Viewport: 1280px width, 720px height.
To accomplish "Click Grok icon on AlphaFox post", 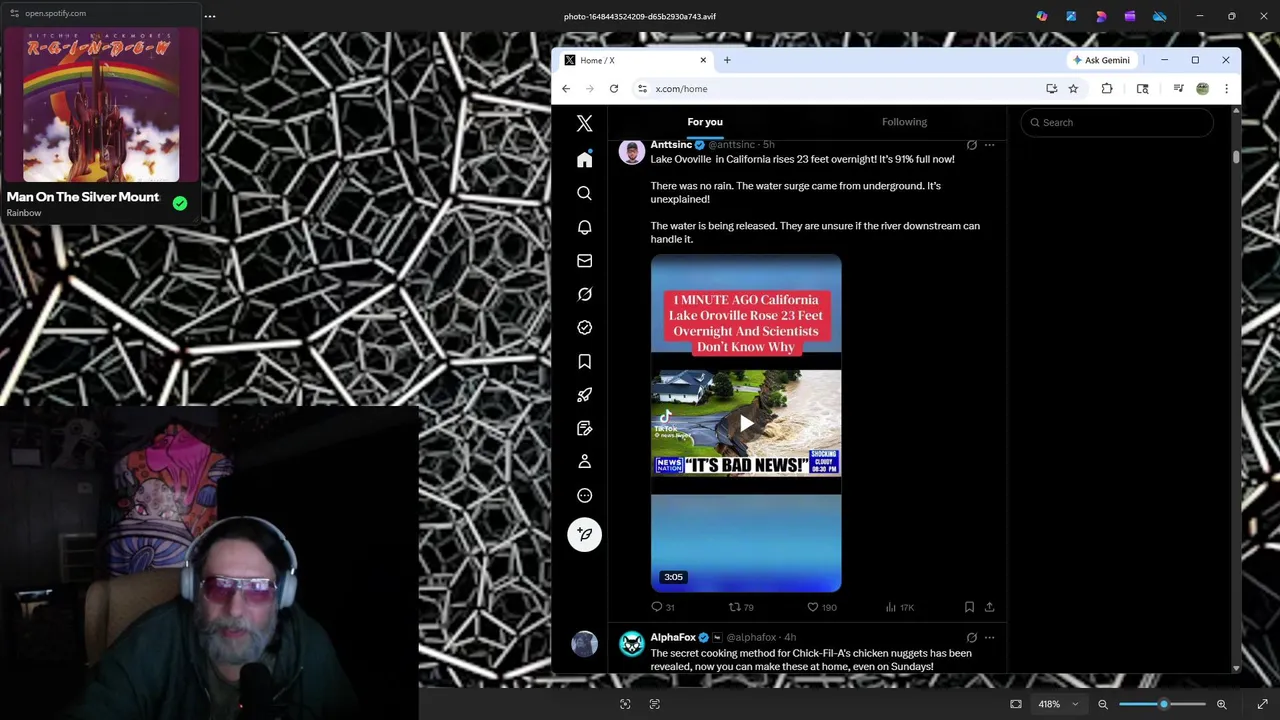I will click(971, 637).
